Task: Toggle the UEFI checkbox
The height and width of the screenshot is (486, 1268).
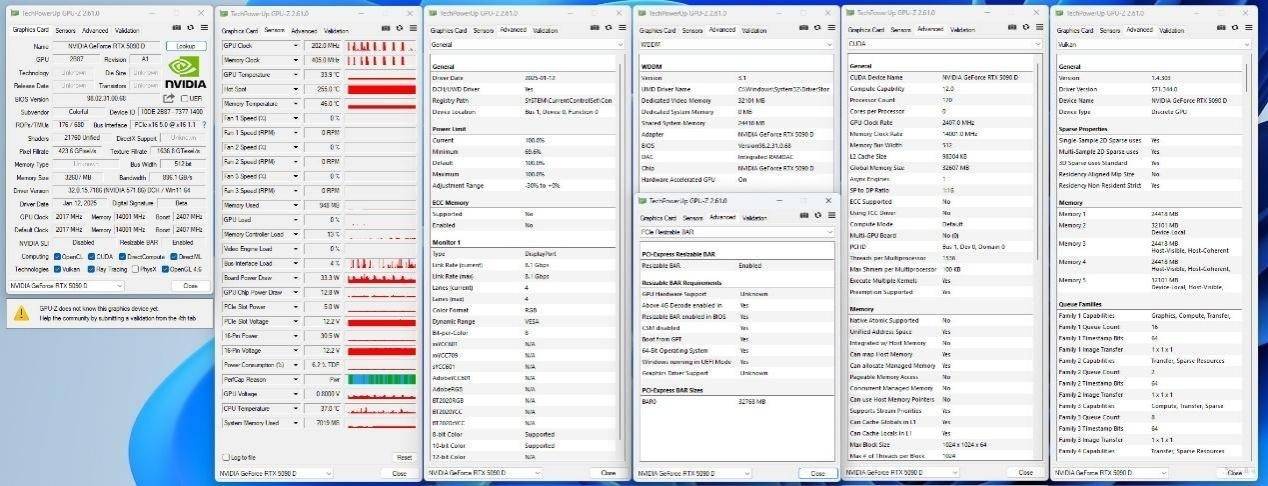Action: [185, 99]
